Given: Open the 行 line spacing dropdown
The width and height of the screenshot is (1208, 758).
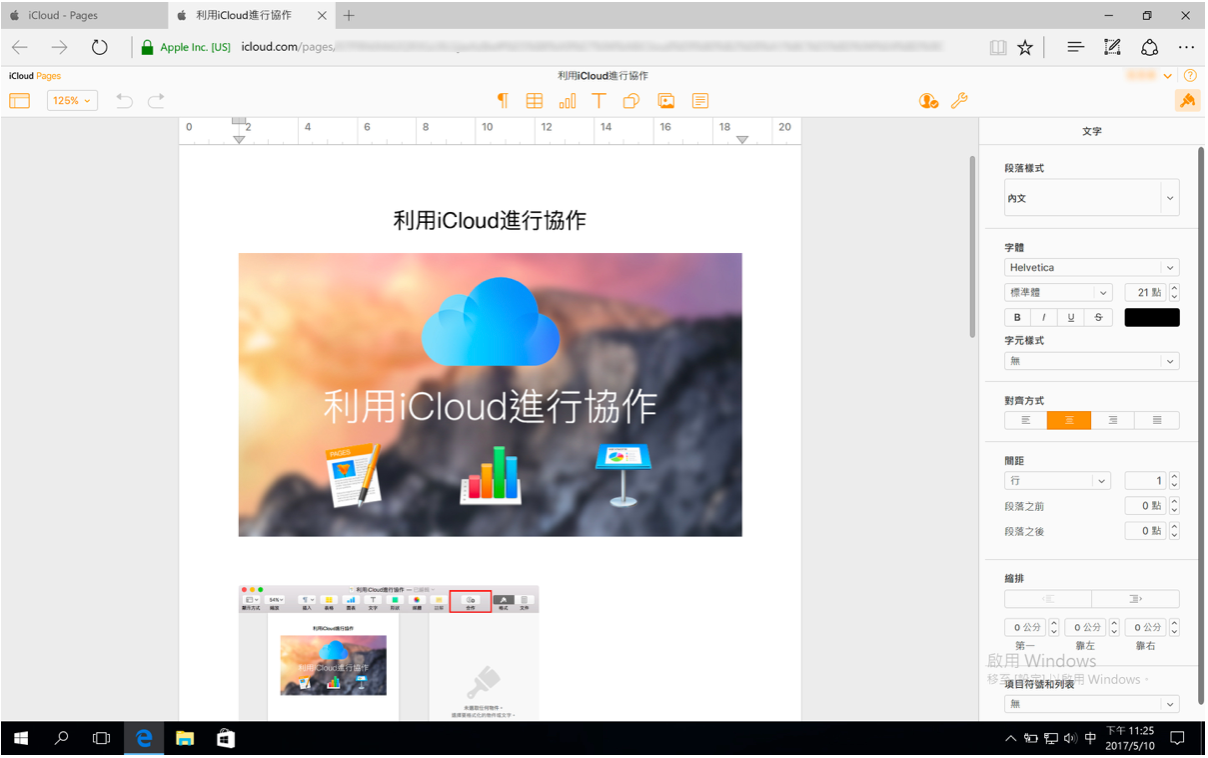Looking at the screenshot, I should pos(1058,481).
